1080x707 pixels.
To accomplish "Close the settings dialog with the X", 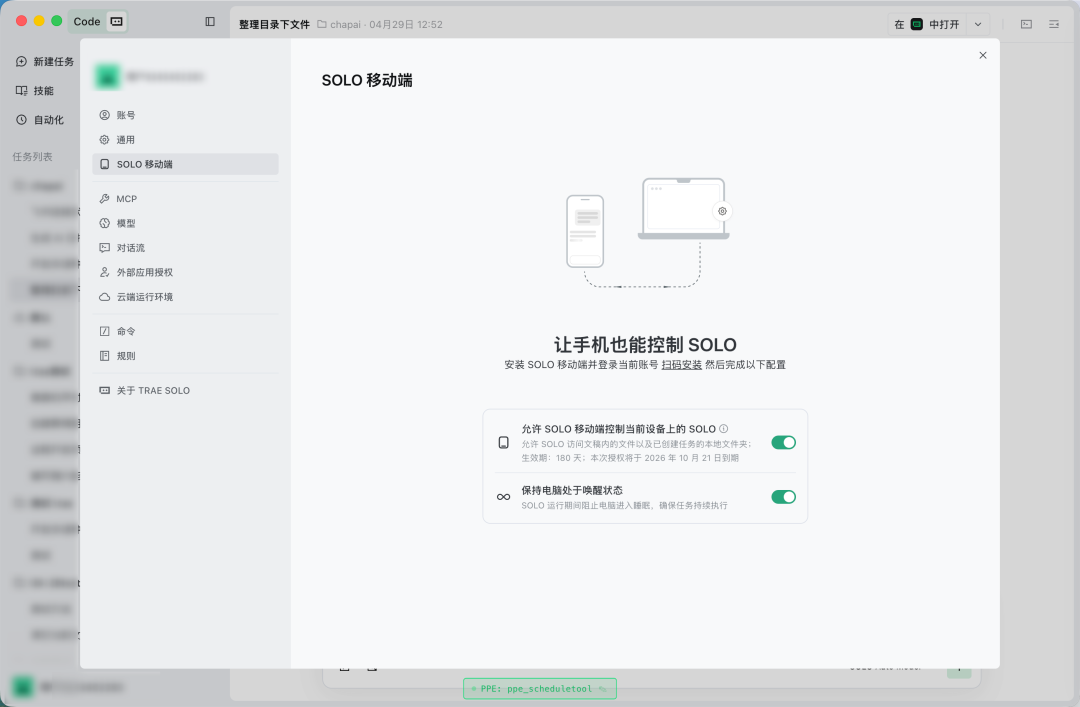I will [983, 55].
